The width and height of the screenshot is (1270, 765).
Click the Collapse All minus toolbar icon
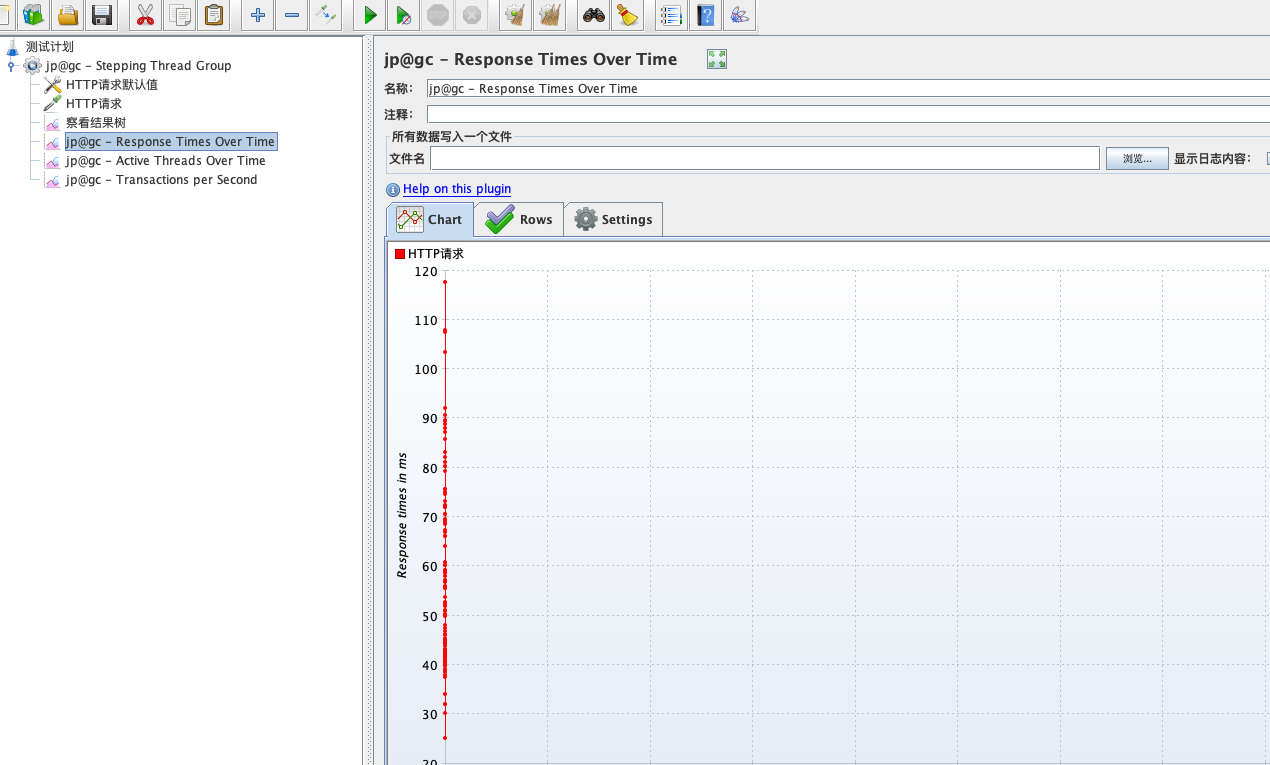(291, 15)
